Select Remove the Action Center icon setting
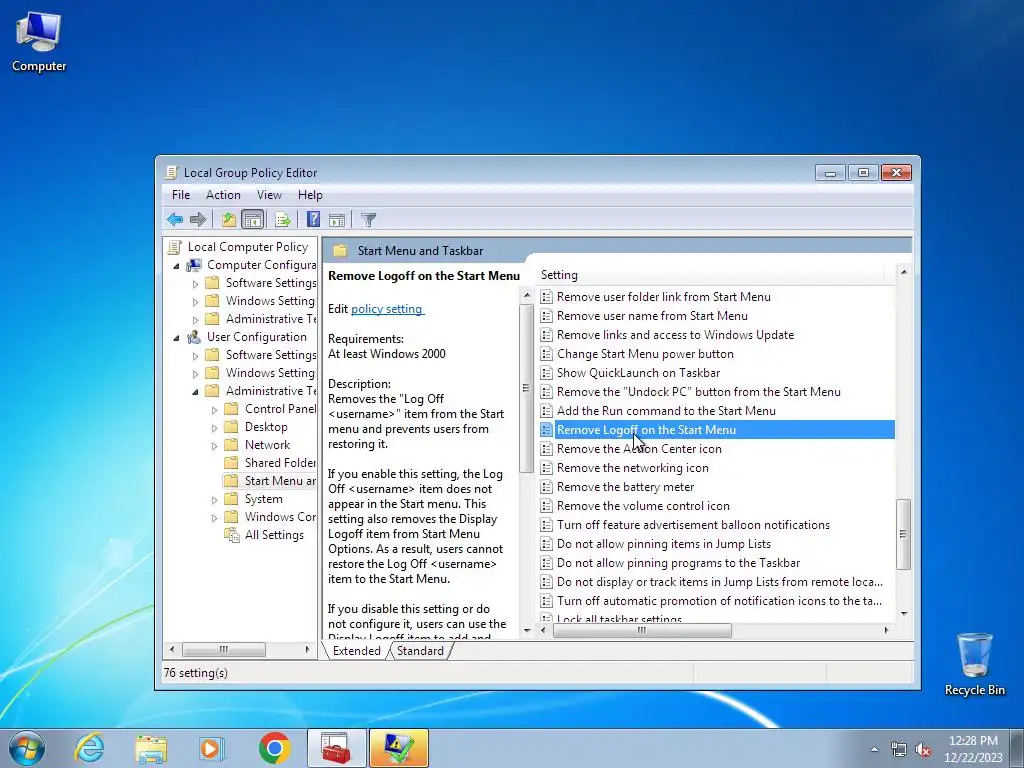The image size is (1024, 768). tap(639, 449)
